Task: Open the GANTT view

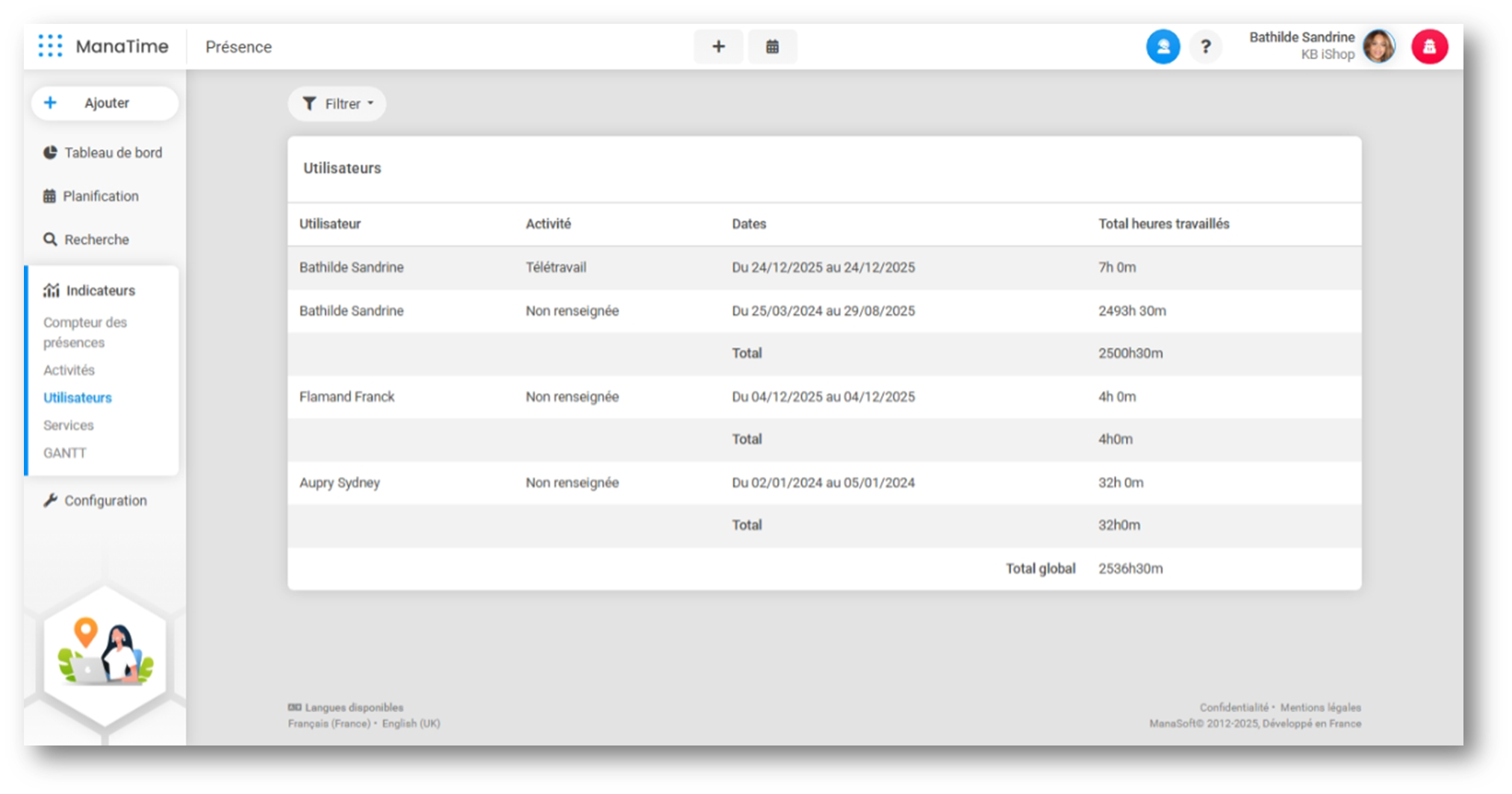Action: [65, 453]
